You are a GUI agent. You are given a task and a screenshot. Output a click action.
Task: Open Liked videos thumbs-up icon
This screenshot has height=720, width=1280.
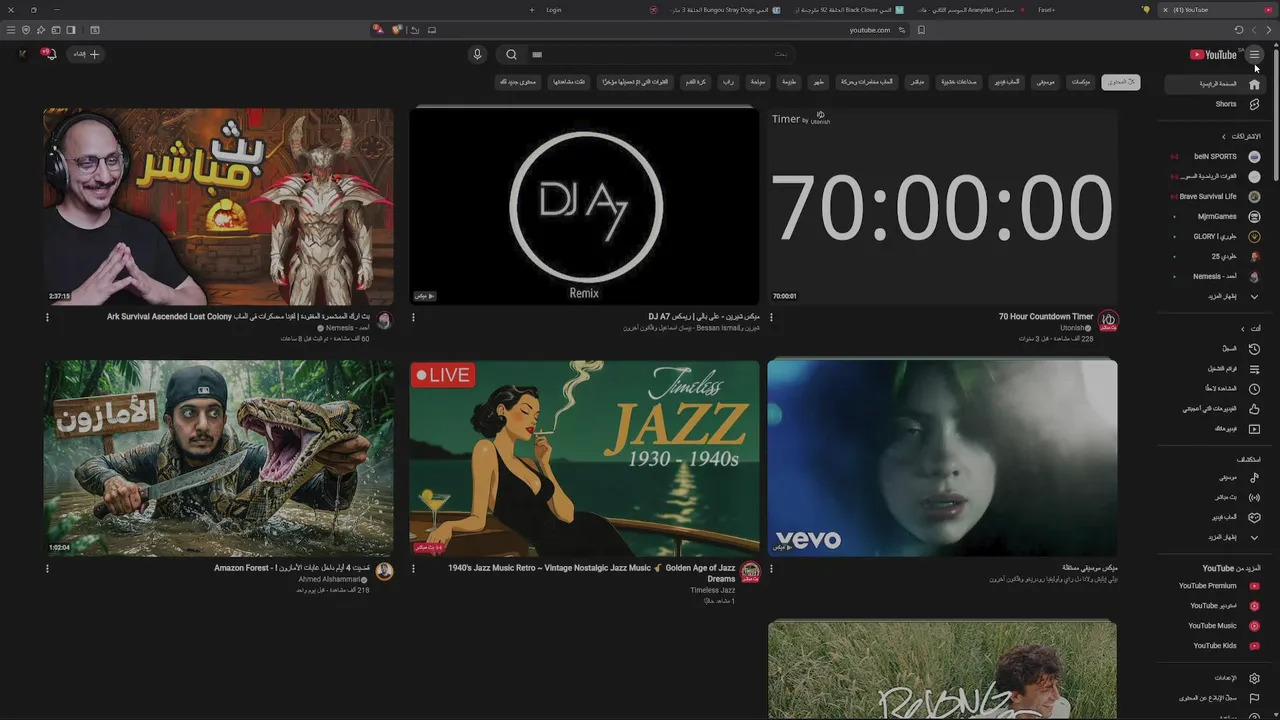click(1254, 409)
